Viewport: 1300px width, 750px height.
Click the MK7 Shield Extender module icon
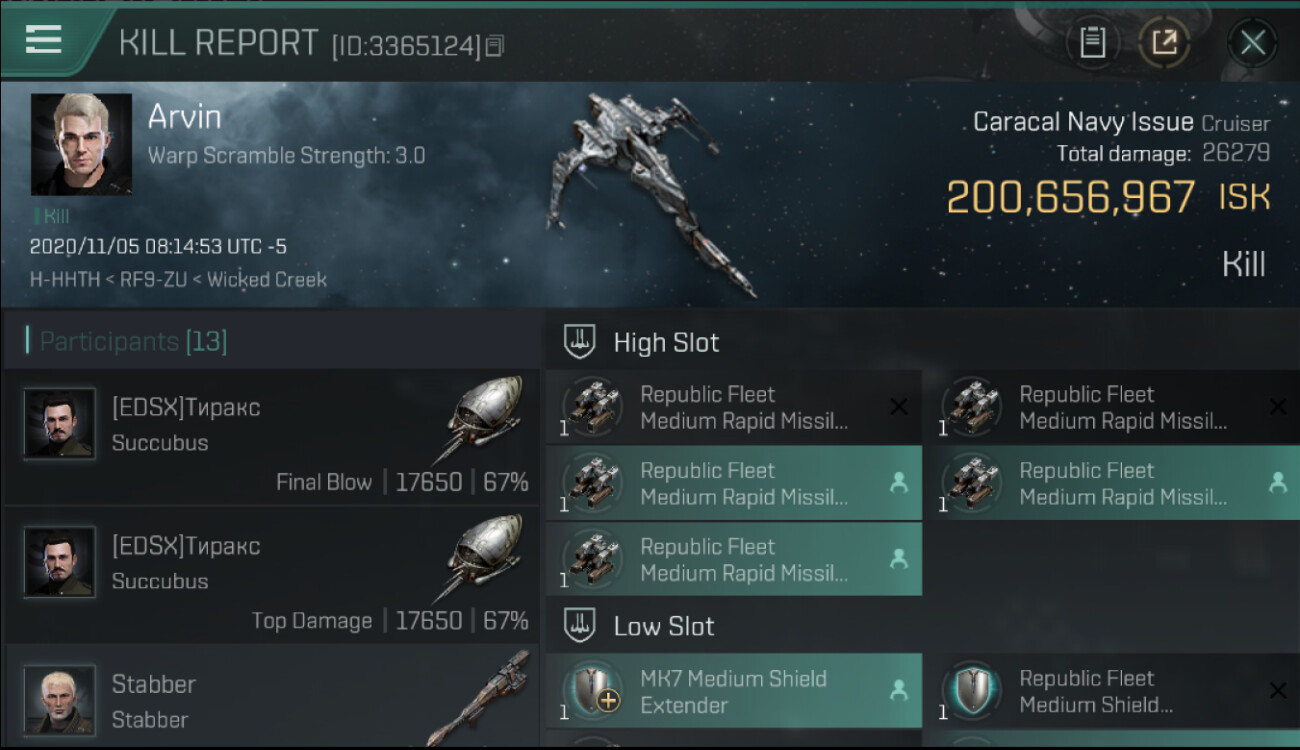click(592, 692)
